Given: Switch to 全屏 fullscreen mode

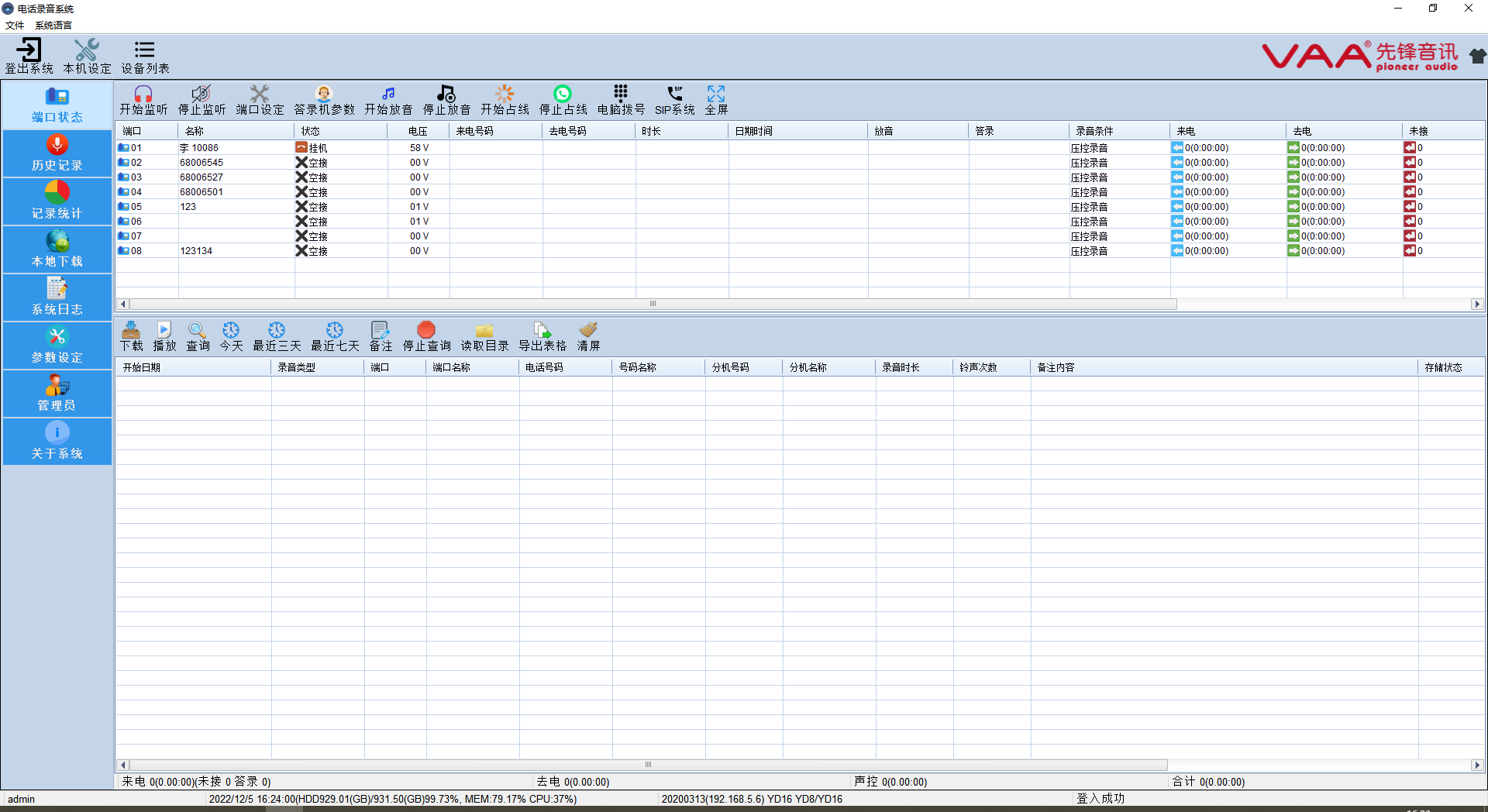Looking at the screenshot, I should click(716, 95).
